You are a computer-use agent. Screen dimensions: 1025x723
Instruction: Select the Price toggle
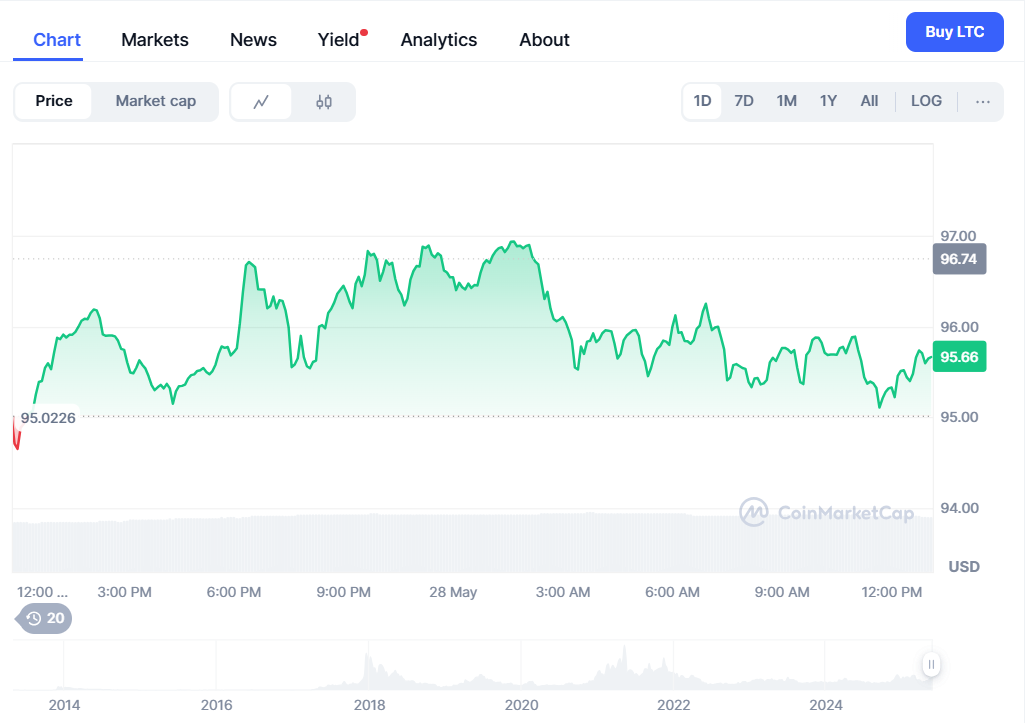point(54,101)
